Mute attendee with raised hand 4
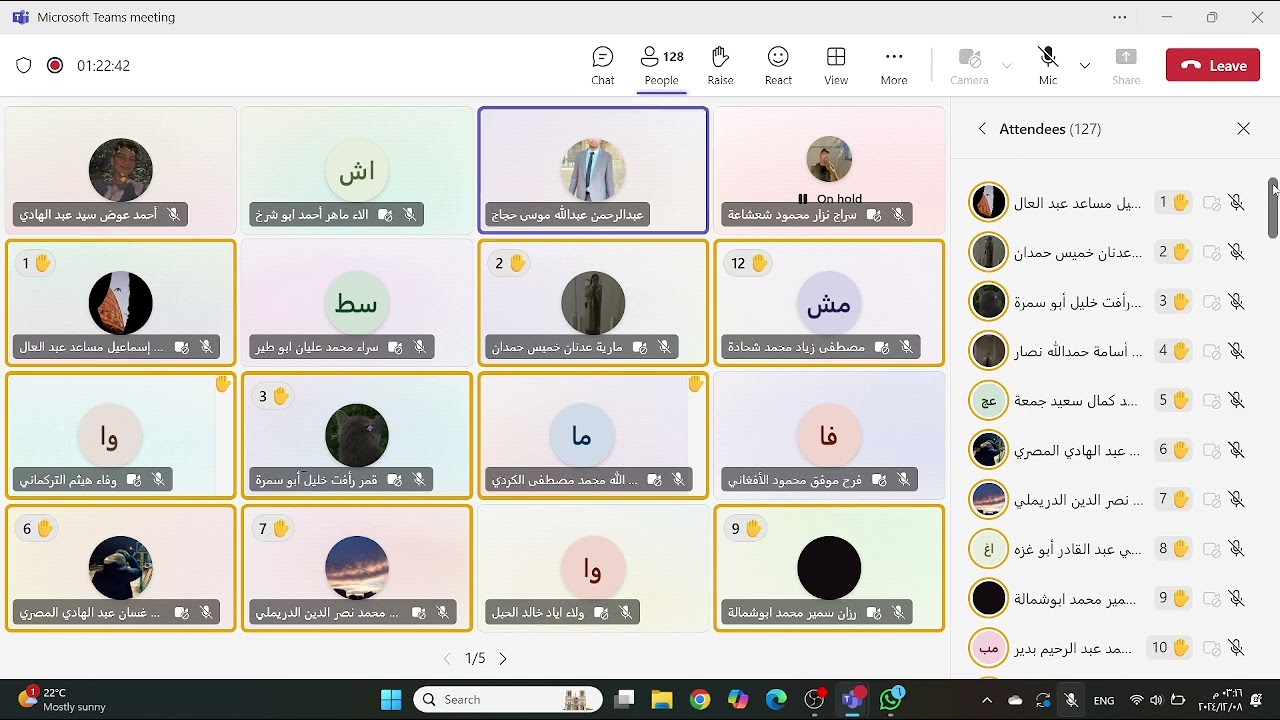This screenshot has height=720, width=1280. (1236, 351)
